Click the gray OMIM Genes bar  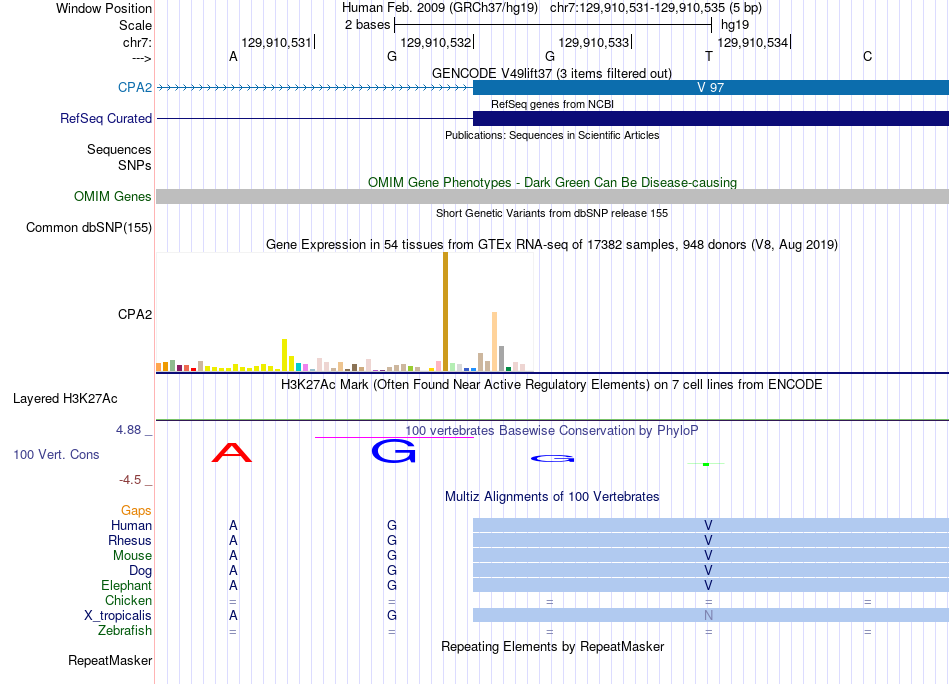[553, 196]
